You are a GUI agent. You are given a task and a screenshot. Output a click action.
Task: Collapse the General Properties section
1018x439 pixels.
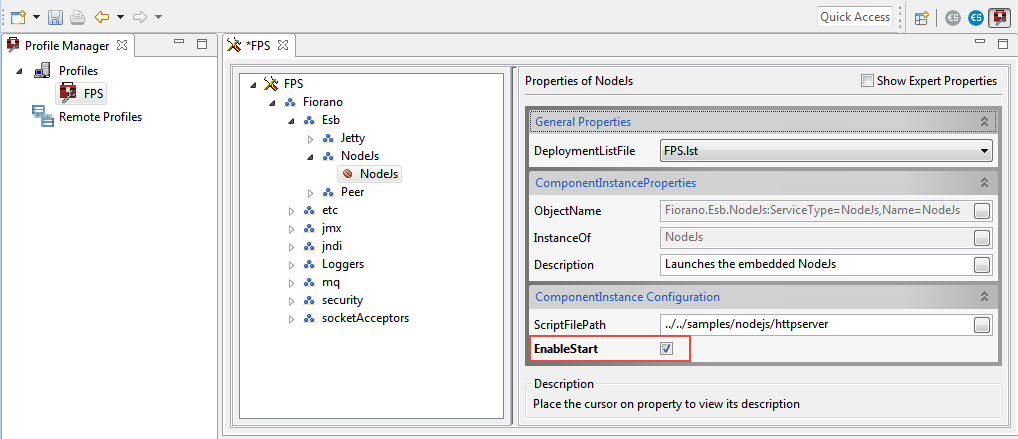[984, 122]
